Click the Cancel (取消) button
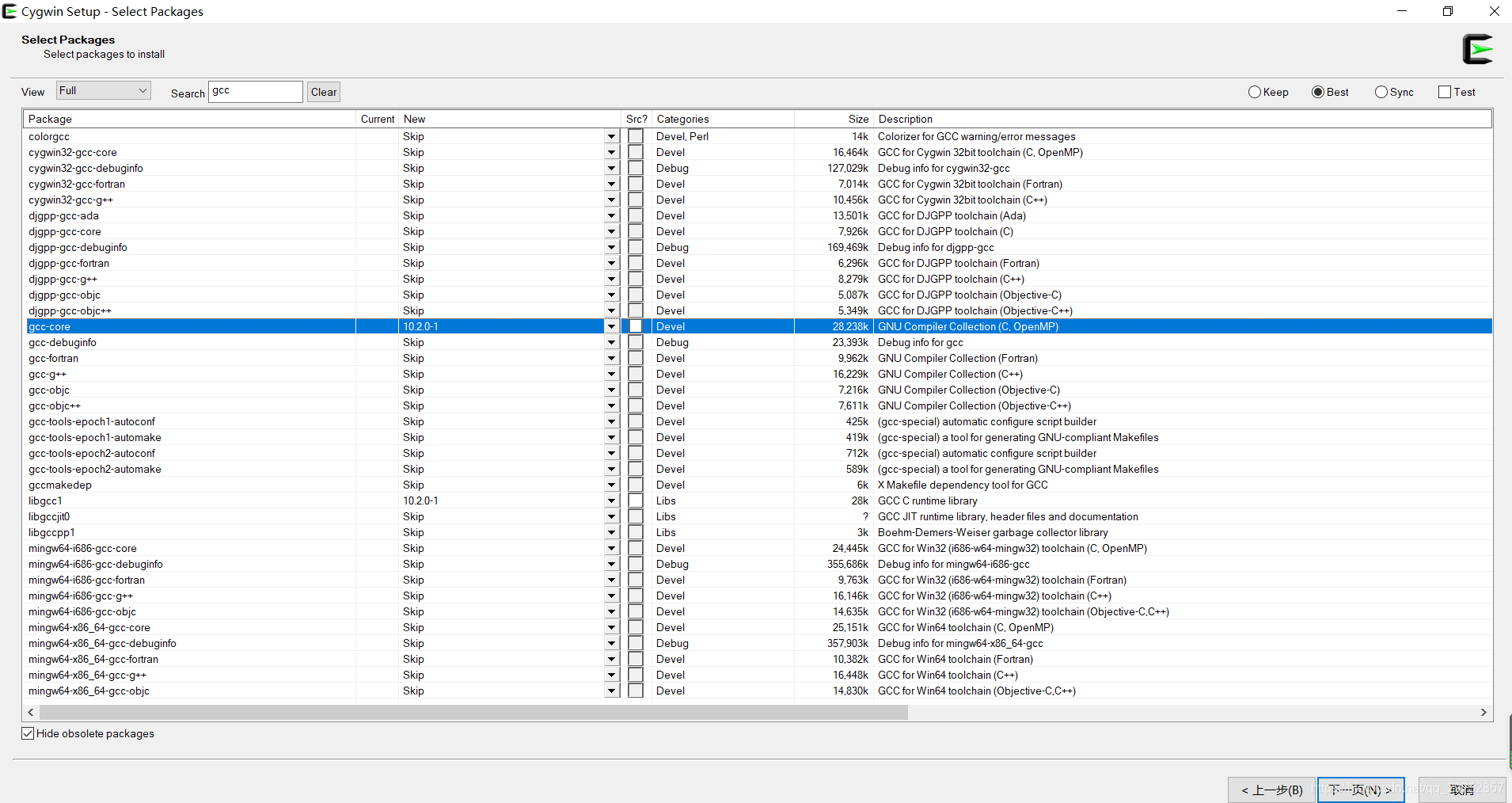Screen dimensions: 1512x803 coord(1461,790)
